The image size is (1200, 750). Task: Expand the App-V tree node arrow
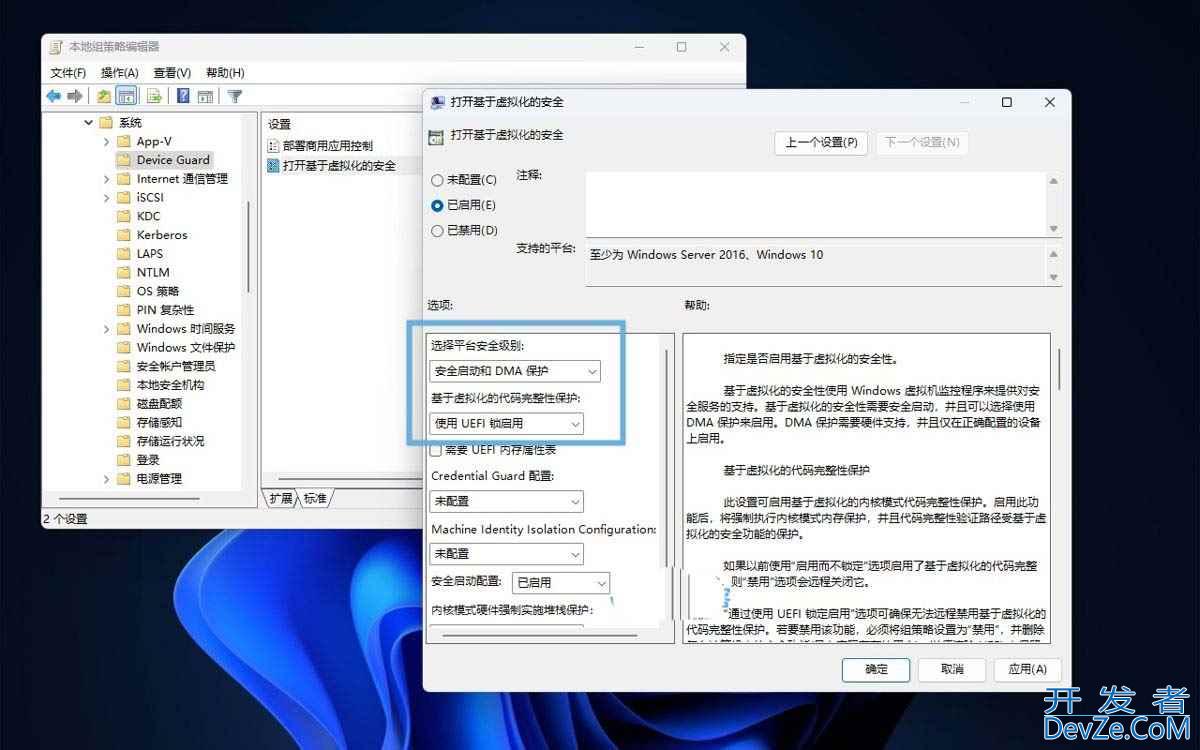[106, 141]
